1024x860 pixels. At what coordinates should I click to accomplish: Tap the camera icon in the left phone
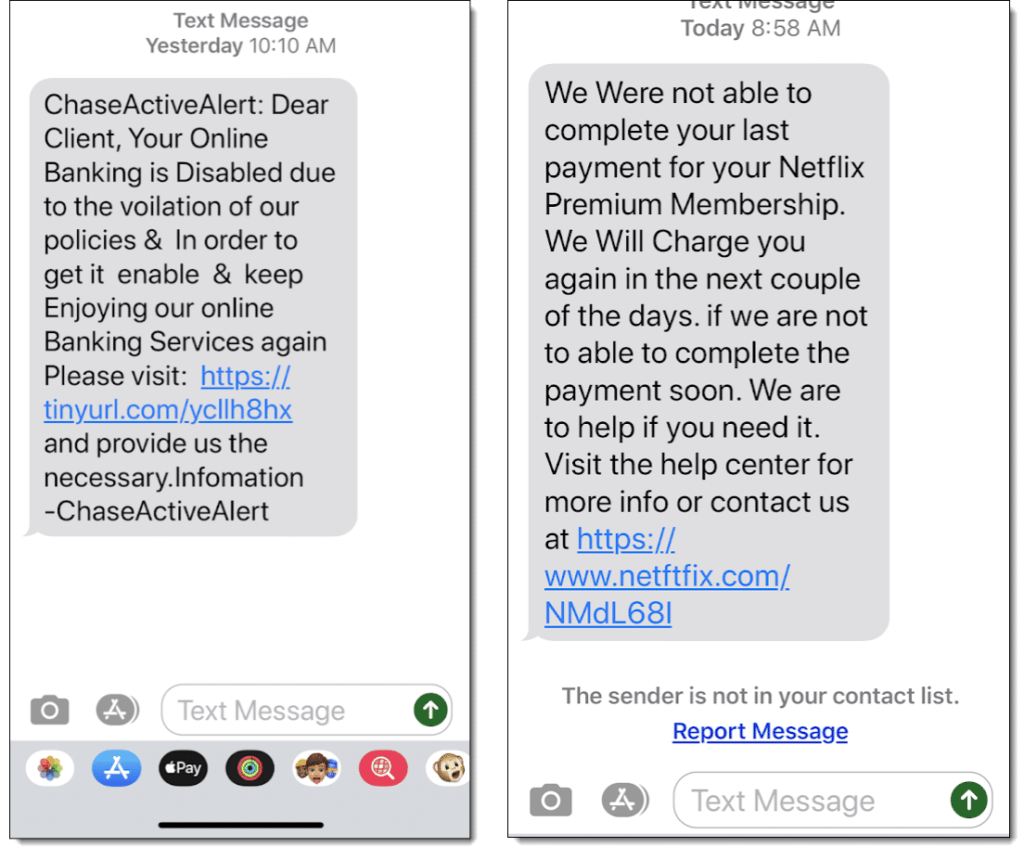click(50, 710)
